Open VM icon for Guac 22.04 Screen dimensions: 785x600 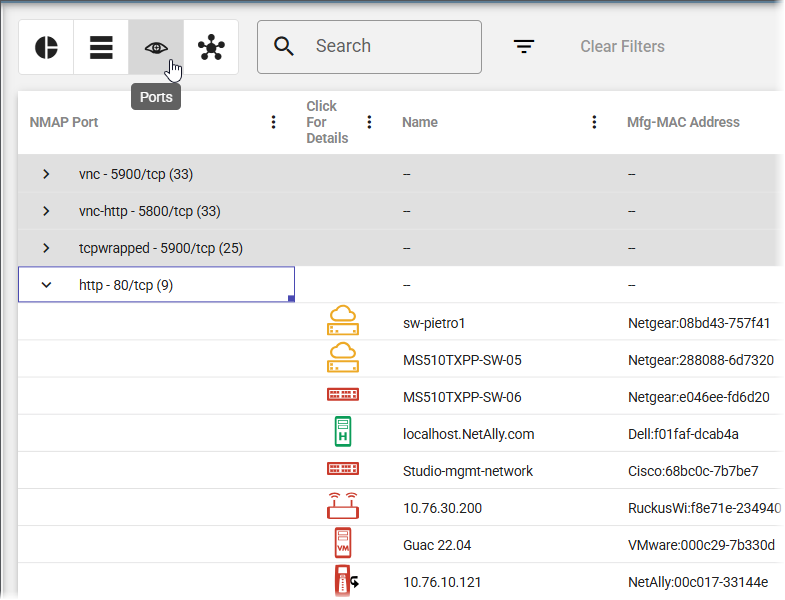pos(343,543)
